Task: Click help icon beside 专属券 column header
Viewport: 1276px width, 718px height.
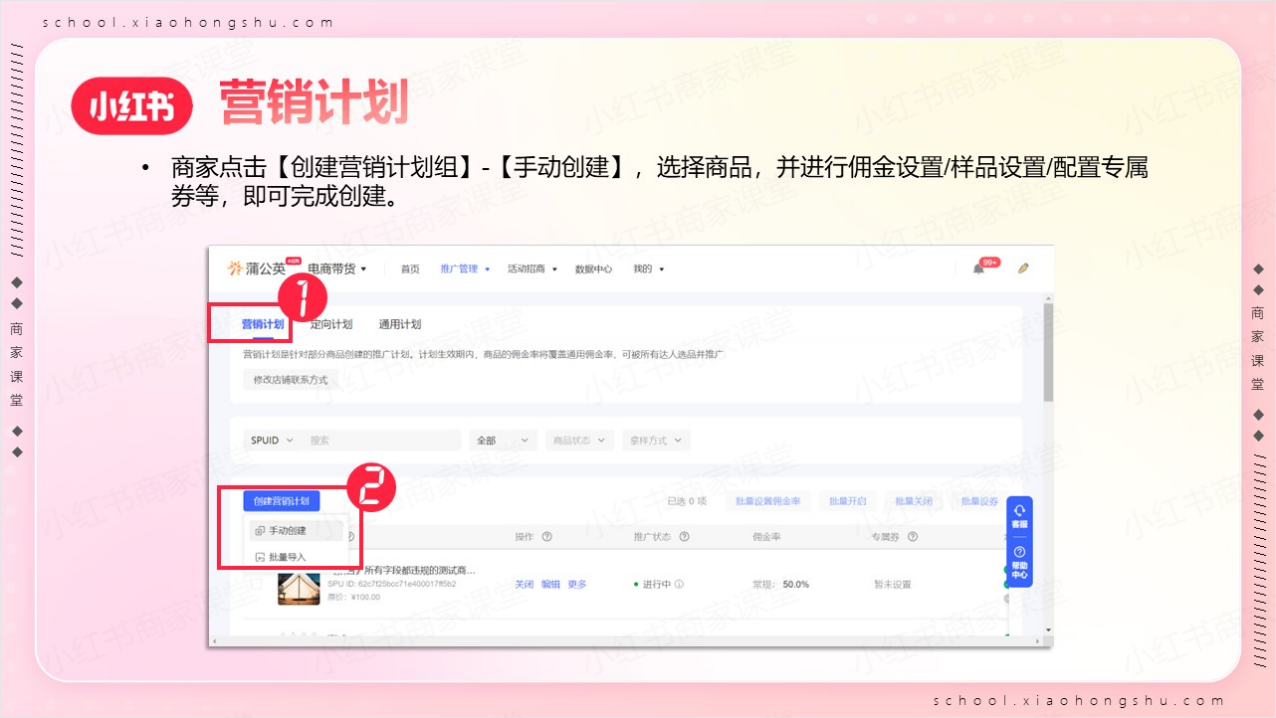Action: tap(912, 537)
